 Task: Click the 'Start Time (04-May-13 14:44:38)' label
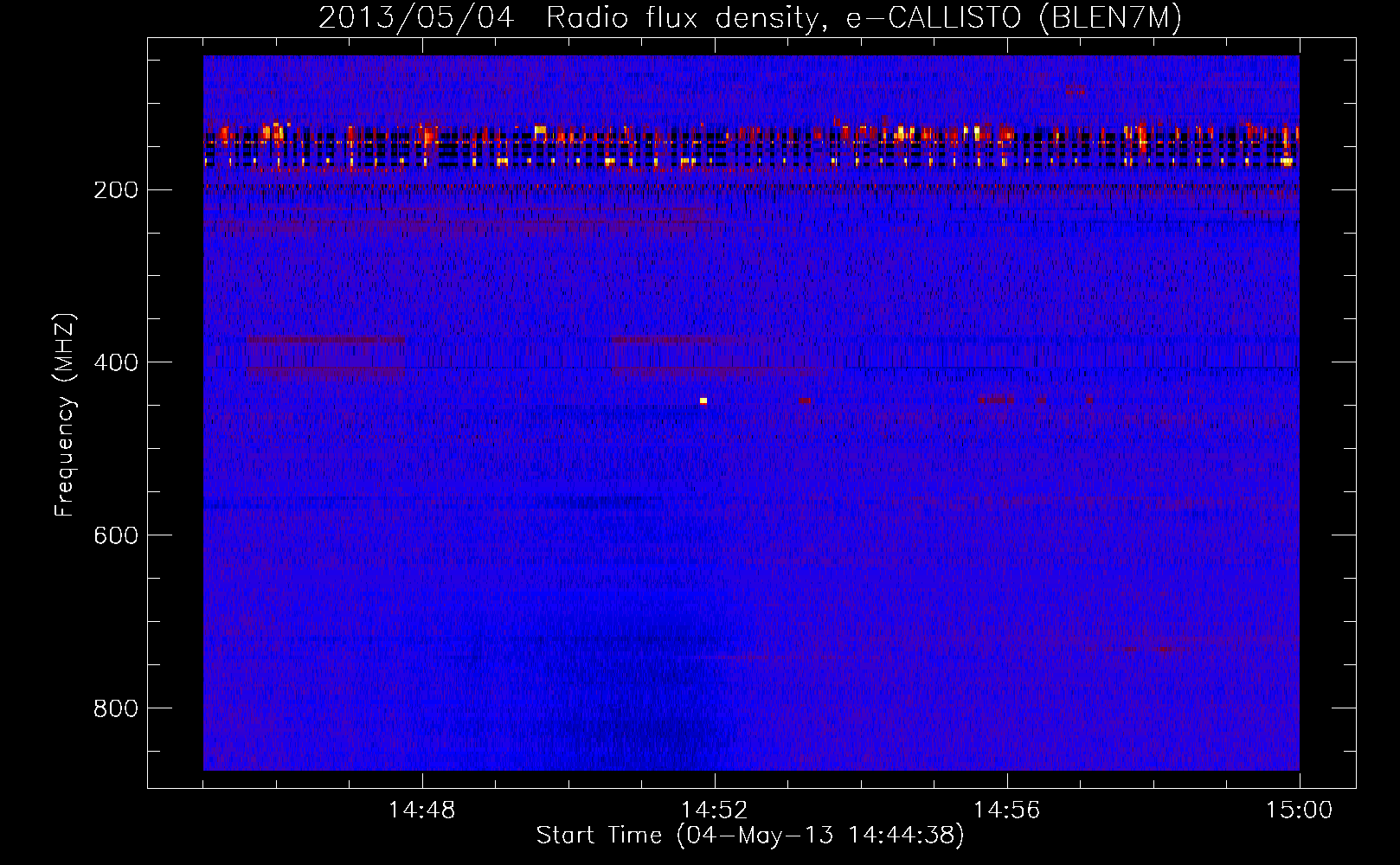pyautogui.click(x=750, y=836)
